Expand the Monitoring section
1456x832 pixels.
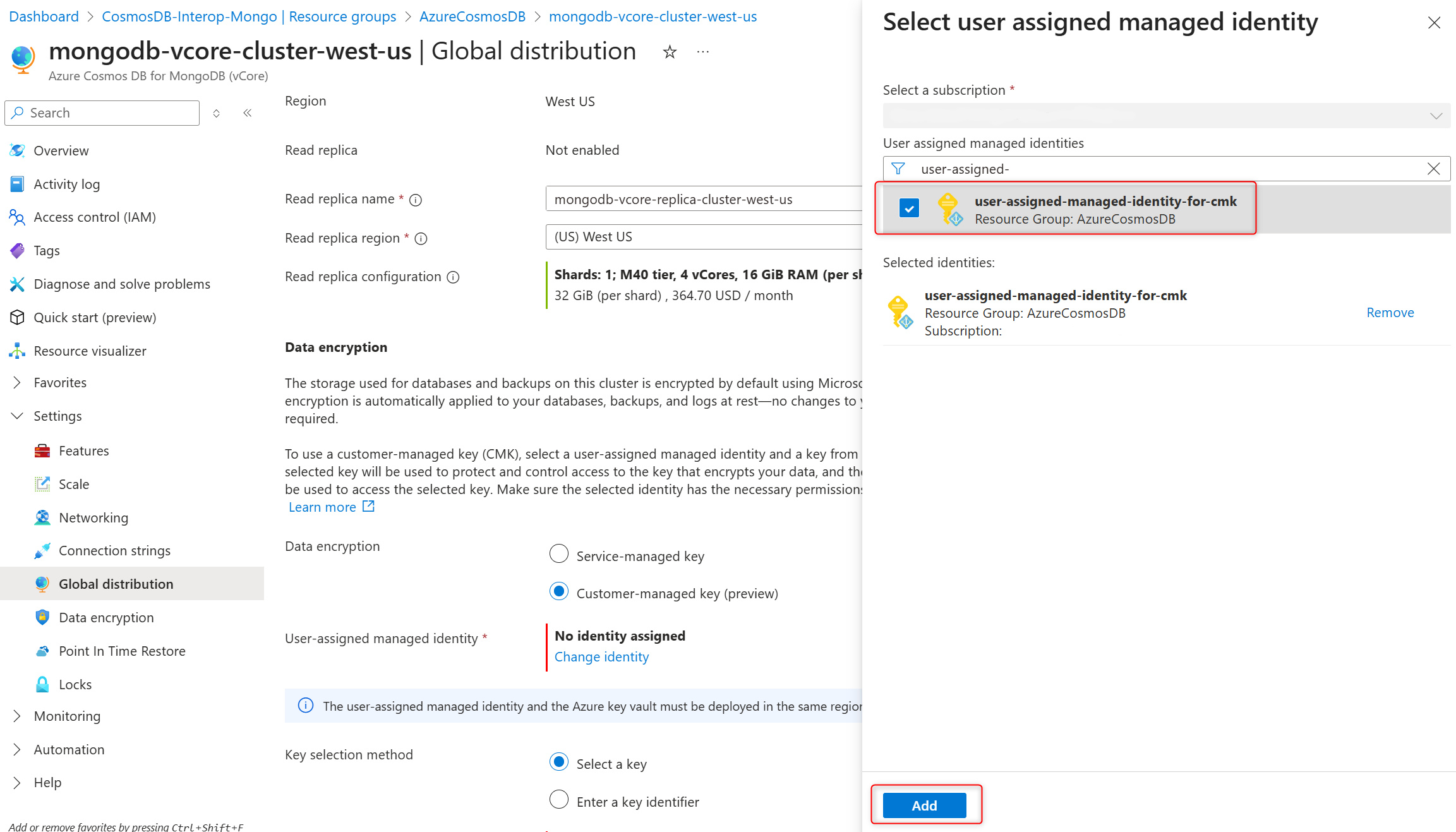pos(17,716)
